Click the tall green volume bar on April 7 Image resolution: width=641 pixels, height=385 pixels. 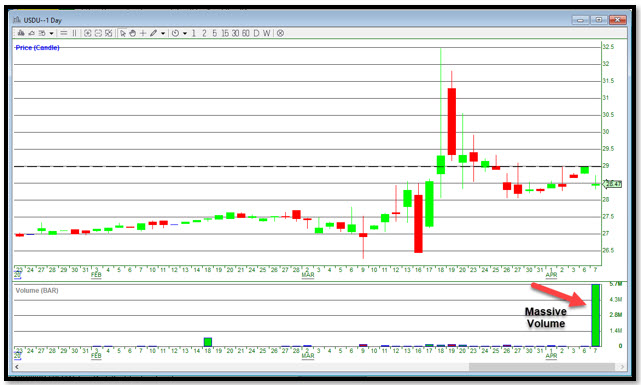coord(596,315)
